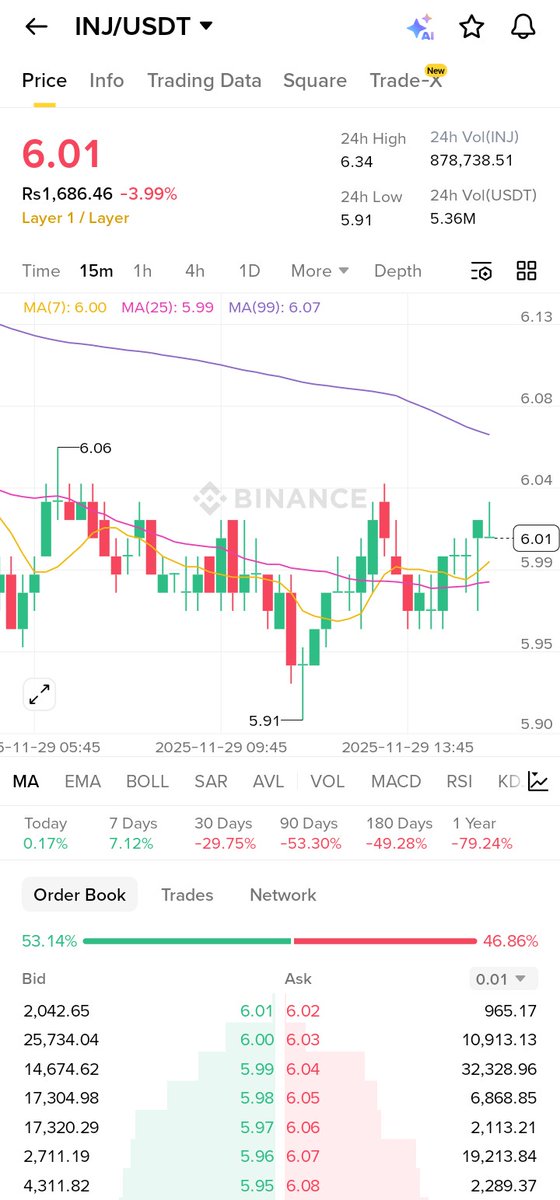Select the 4h timeframe
This screenshot has width=560, height=1200.
195,271
